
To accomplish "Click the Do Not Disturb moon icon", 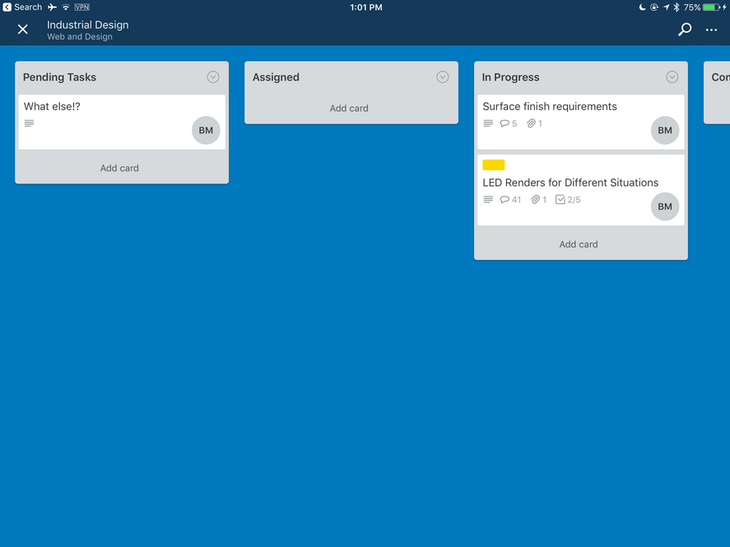I will [642, 7].
